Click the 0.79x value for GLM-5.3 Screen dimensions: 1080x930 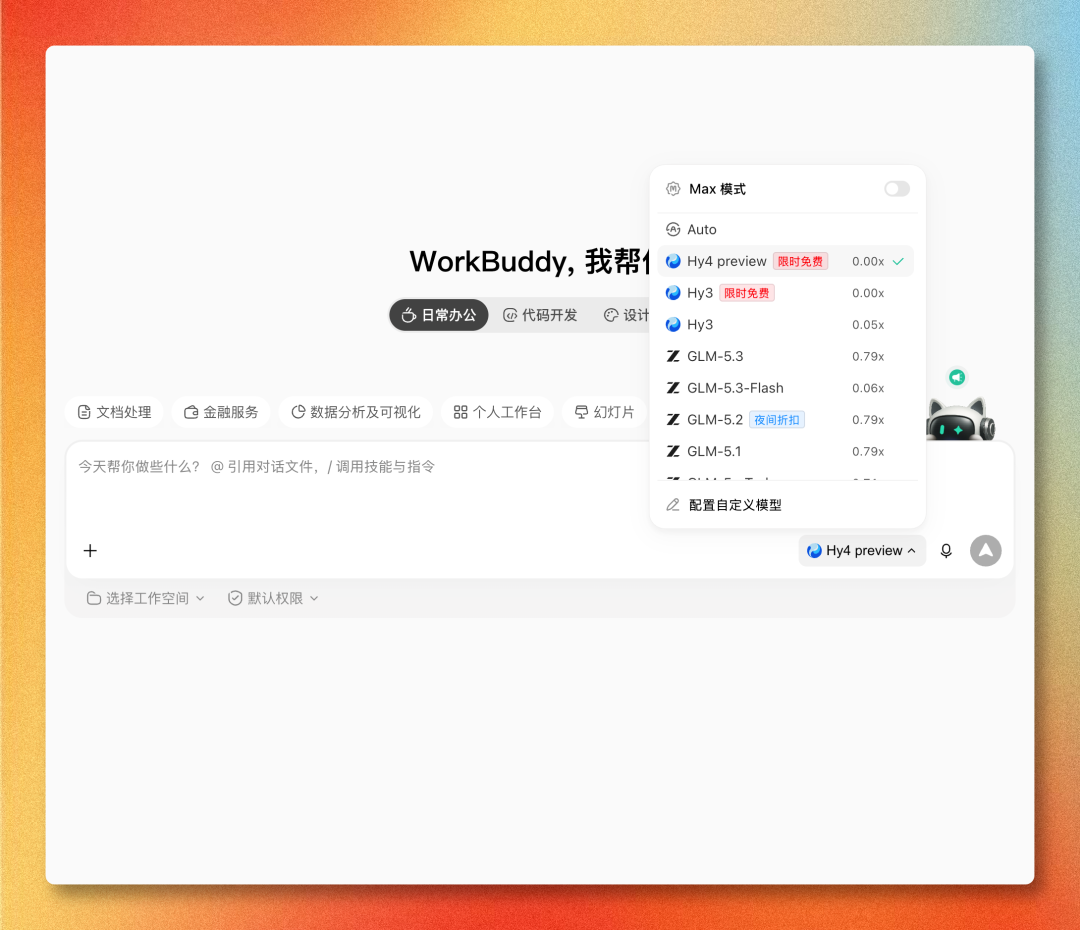[868, 356]
